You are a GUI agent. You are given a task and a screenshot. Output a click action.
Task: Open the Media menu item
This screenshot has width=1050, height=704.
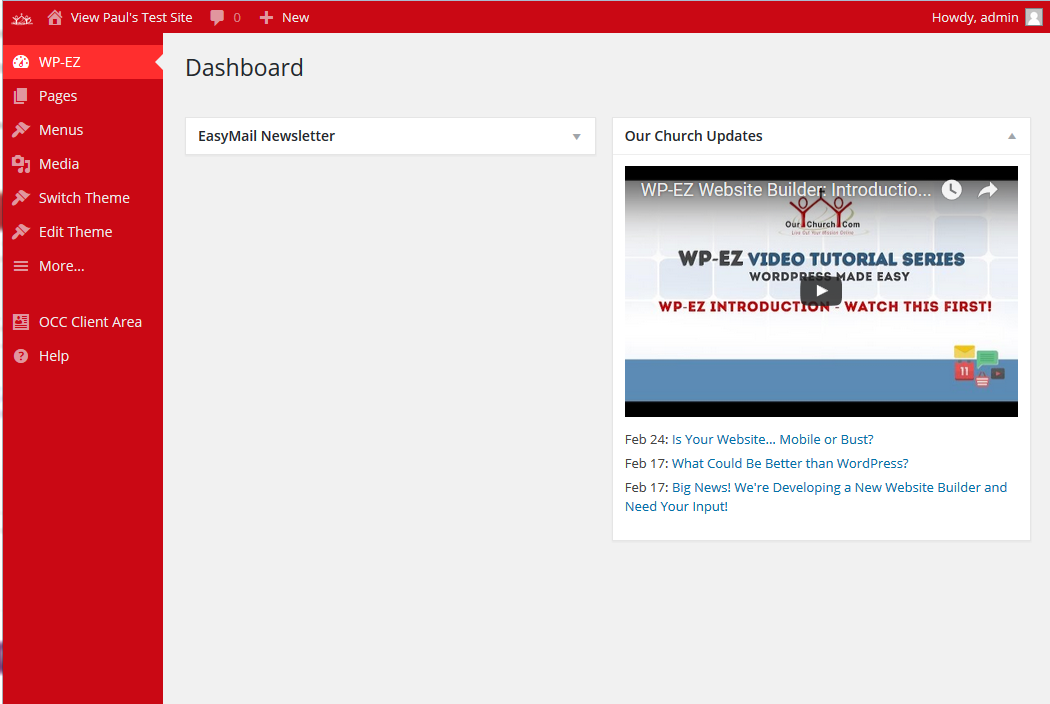coord(82,163)
